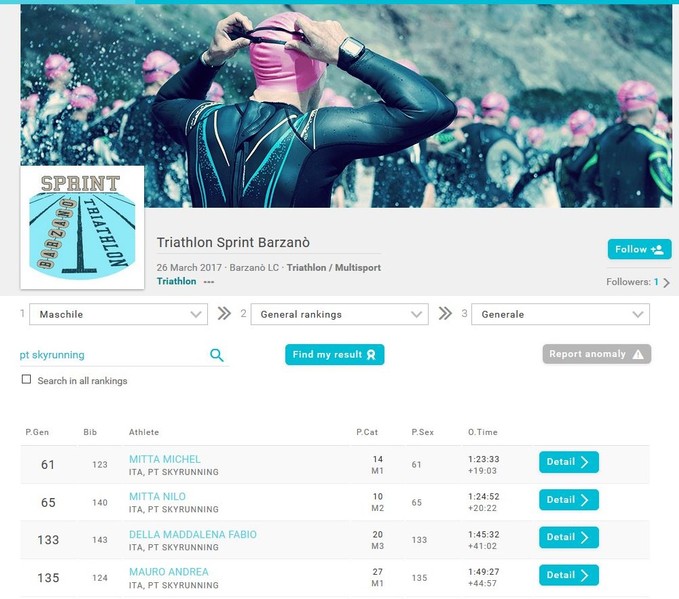Click time 1:45:32 in Fabio row
Viewport: 679px width, 599px height.
click(x=483, y=534)
